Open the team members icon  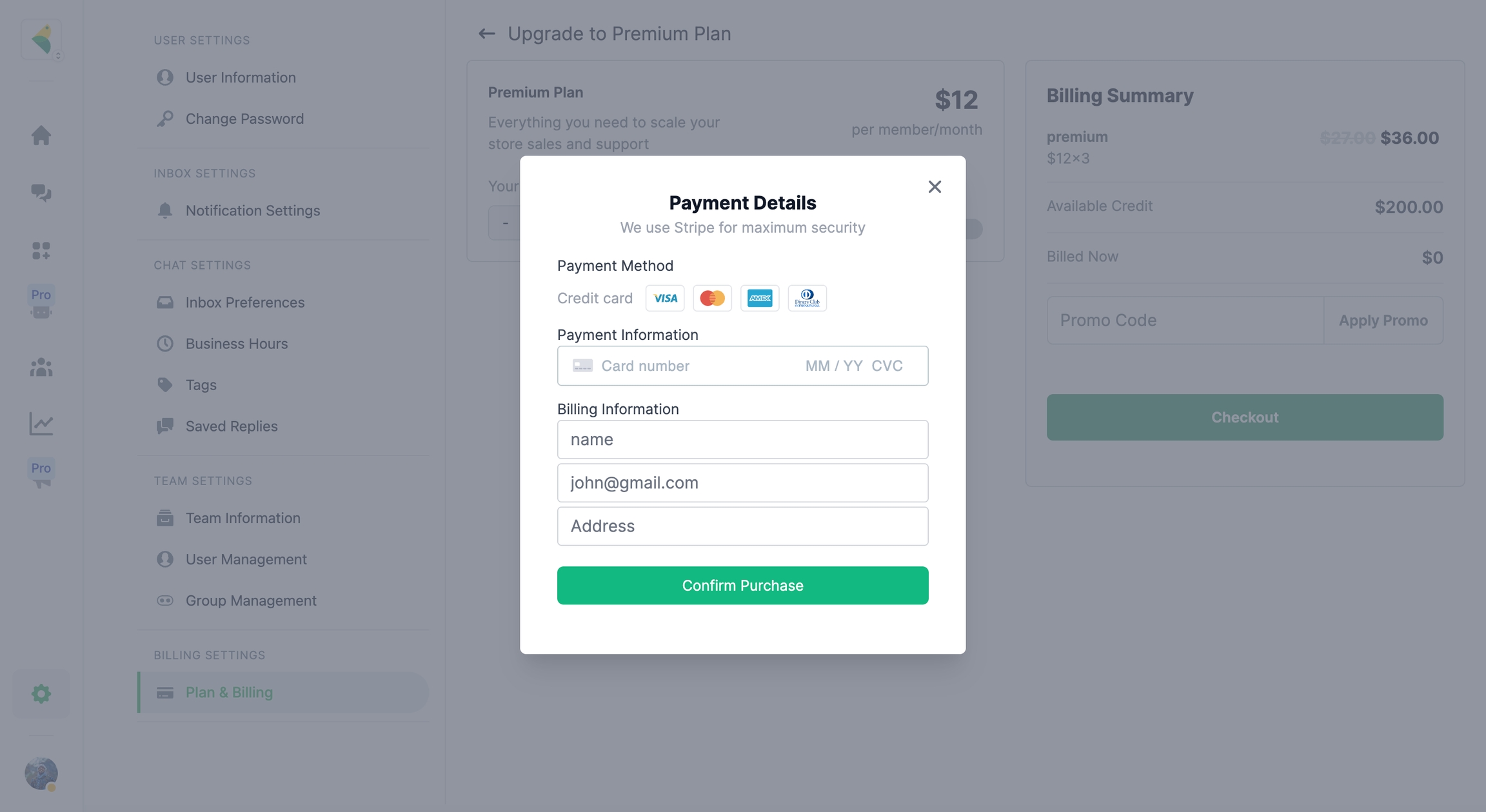41,367
